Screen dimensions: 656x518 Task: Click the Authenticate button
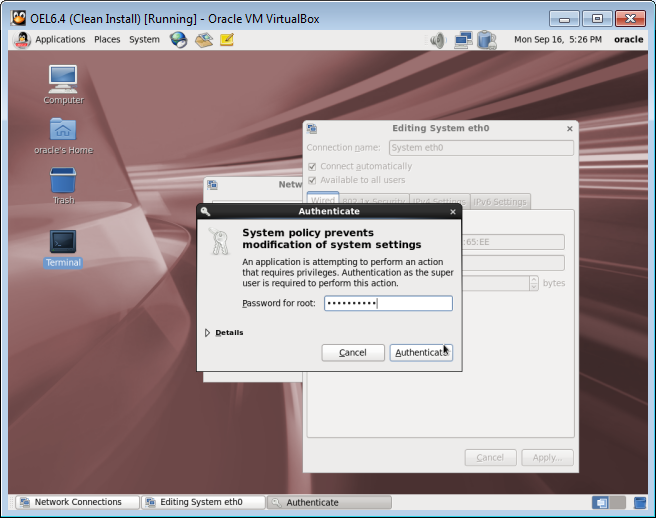(421, 353)
